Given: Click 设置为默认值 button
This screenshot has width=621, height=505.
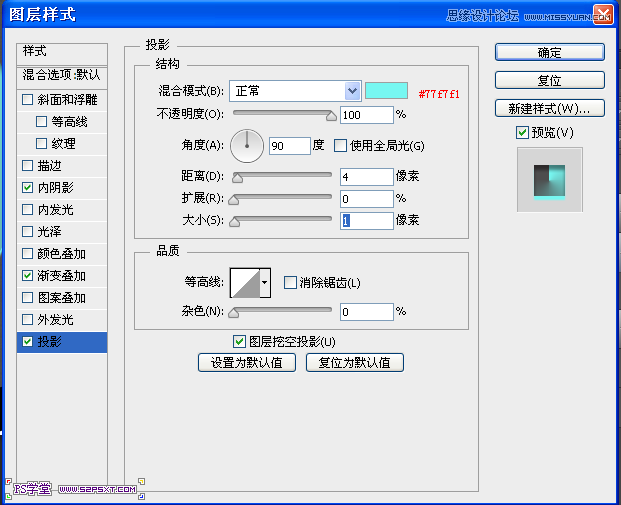Looking at the screenshot, I should (247, 362).
